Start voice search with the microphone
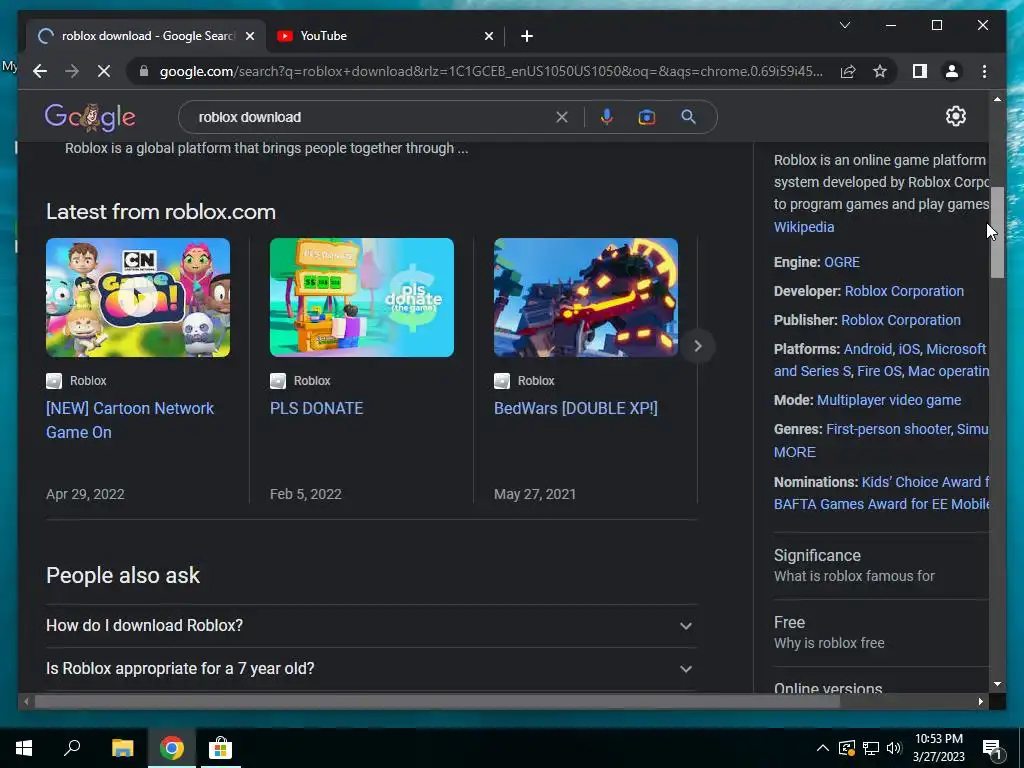Screen dimensions: 1024x768 point(607,118)
